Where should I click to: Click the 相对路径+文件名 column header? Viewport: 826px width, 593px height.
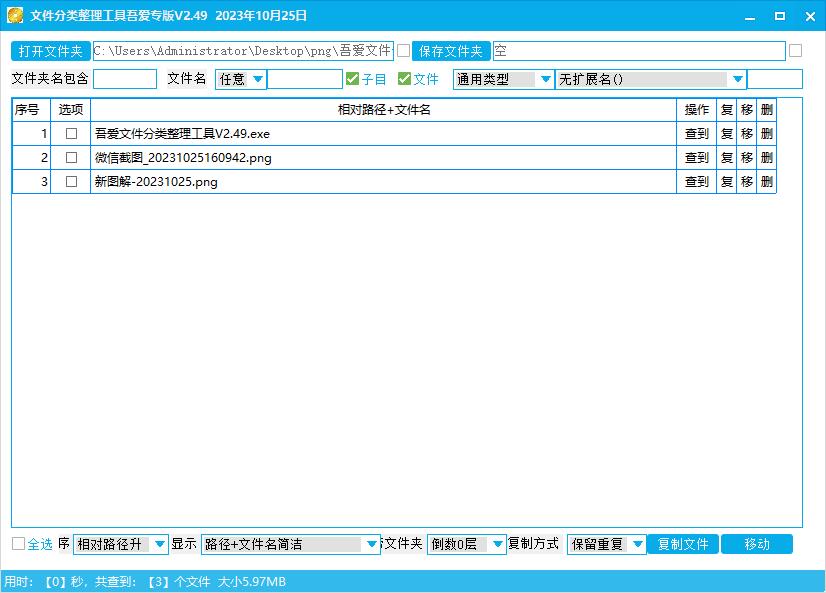click(383, 110)
